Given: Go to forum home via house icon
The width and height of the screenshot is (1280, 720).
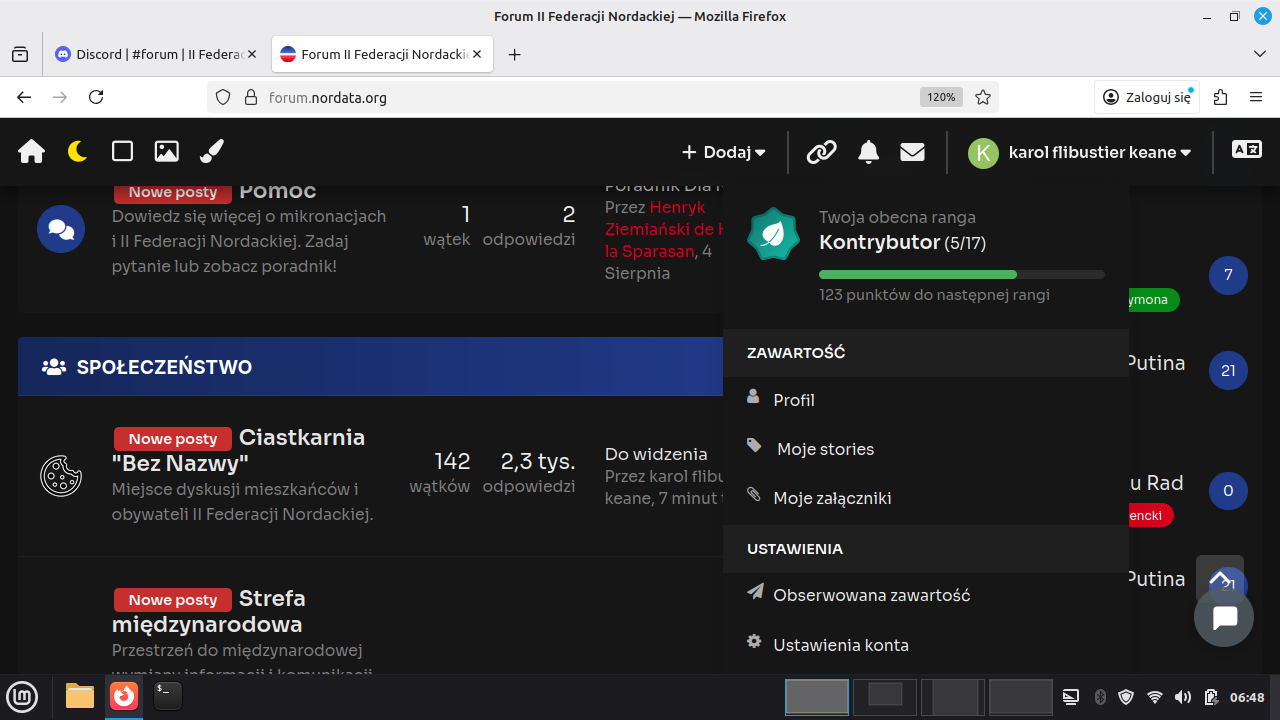Looking at the screenshot, I should (x=31, y=152).
